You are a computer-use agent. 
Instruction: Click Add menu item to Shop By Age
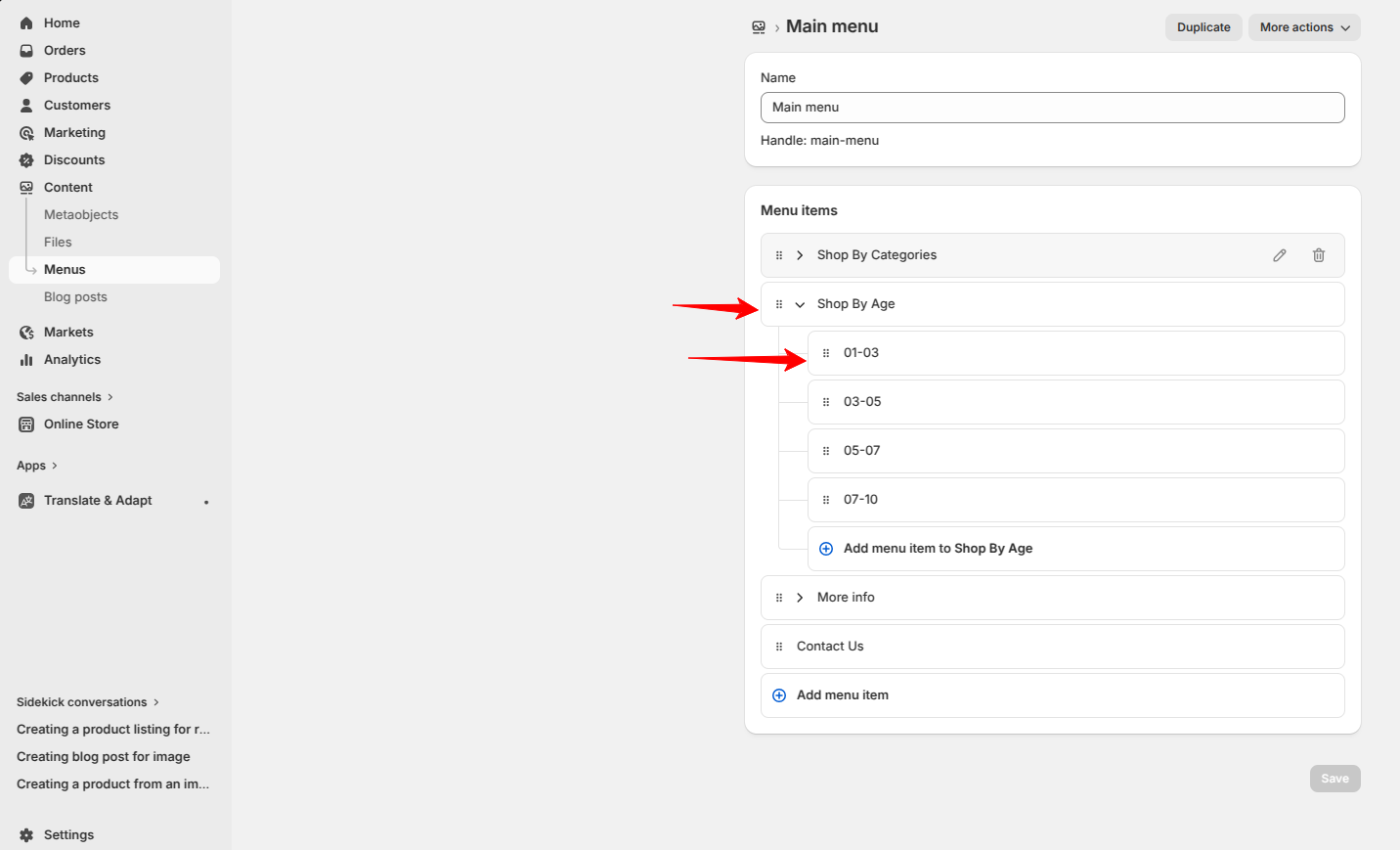point(1075,549)
